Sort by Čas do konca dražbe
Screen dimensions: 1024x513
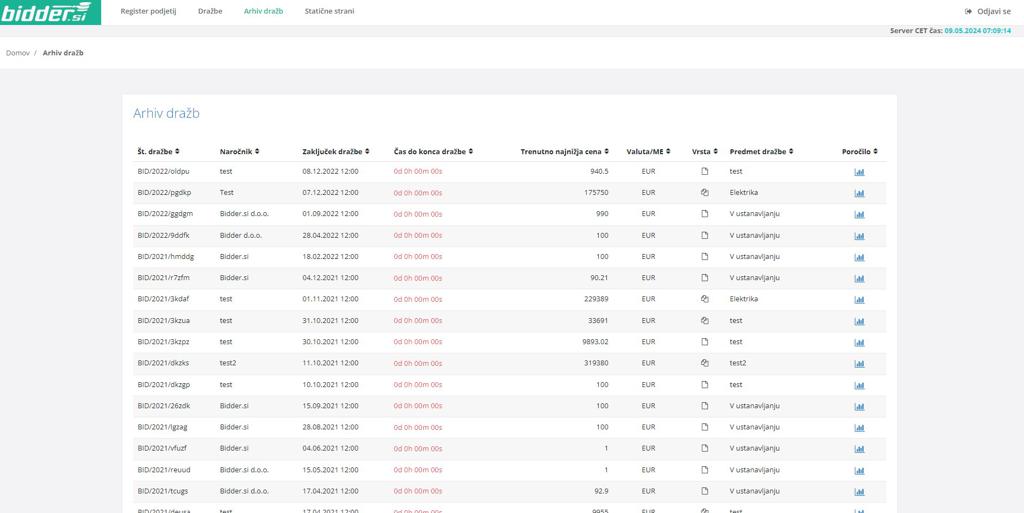[x=433, y=151]
